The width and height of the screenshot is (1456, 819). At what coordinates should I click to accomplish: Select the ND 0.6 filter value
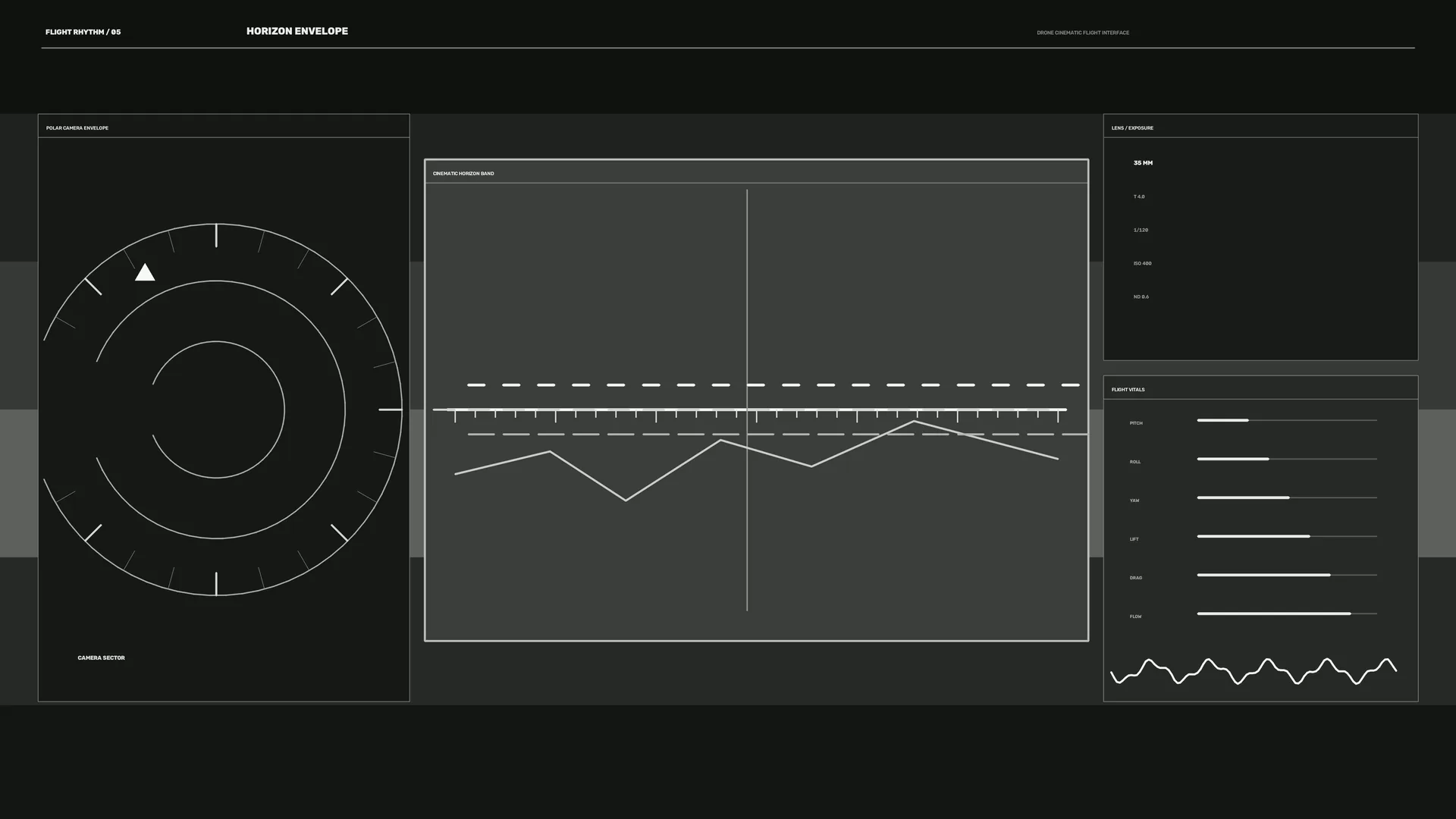click(1141, 297)
